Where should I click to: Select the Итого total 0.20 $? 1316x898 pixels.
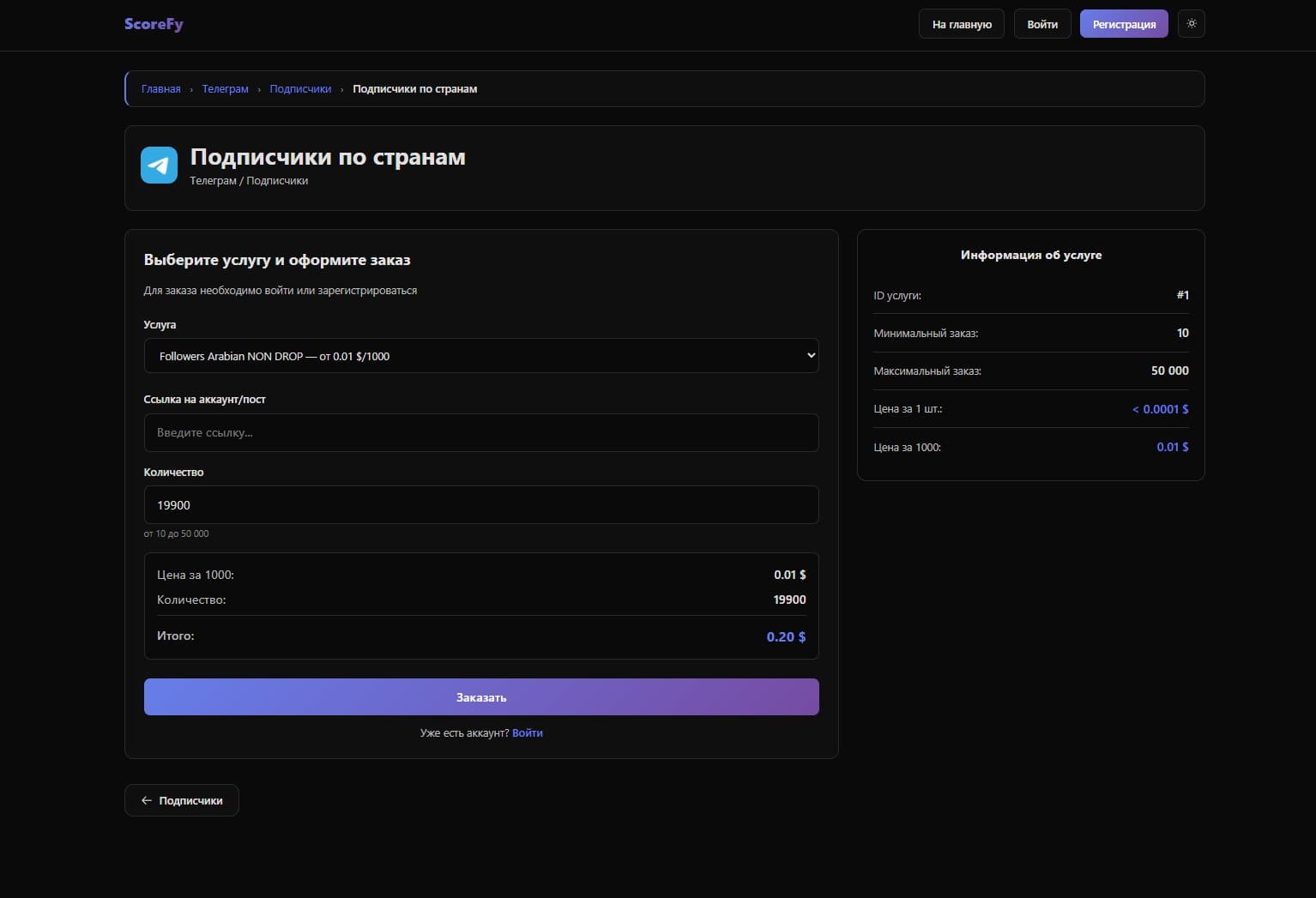coord(786,636)
